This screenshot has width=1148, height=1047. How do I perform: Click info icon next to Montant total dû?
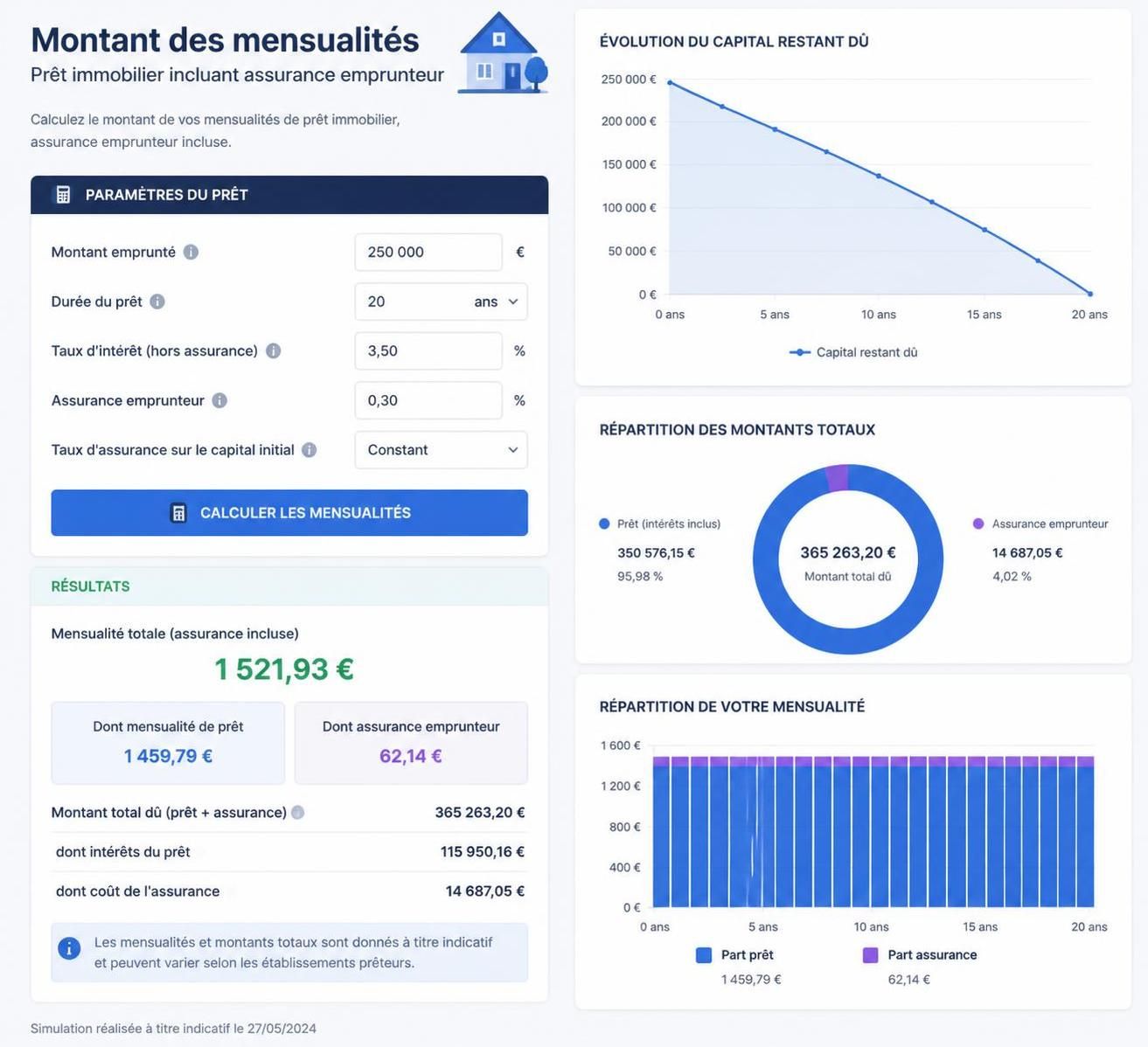297,813
